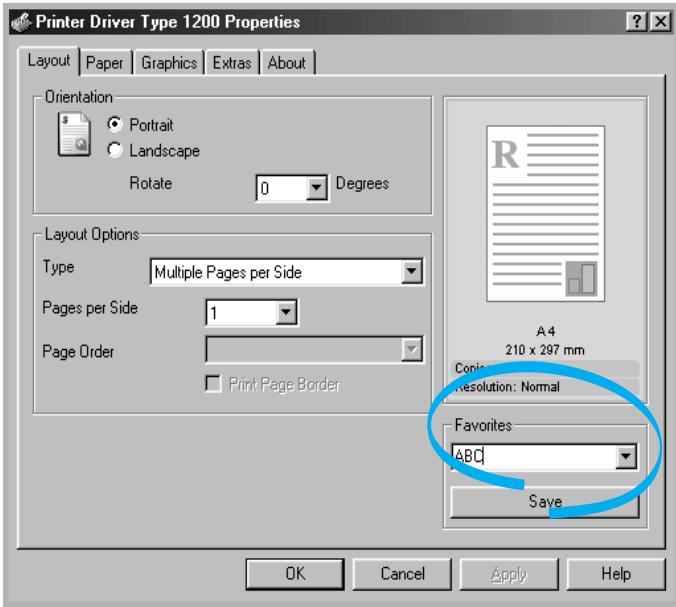Viewport: 676px width, 607px height.
Task: Switch to the Graphics tab
Action: 169,63
